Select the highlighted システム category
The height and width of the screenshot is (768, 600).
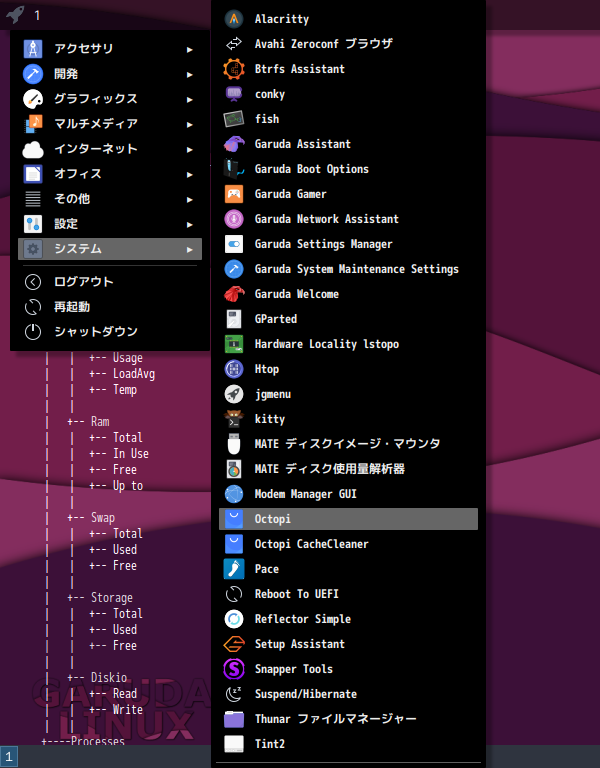coord(110,249)
